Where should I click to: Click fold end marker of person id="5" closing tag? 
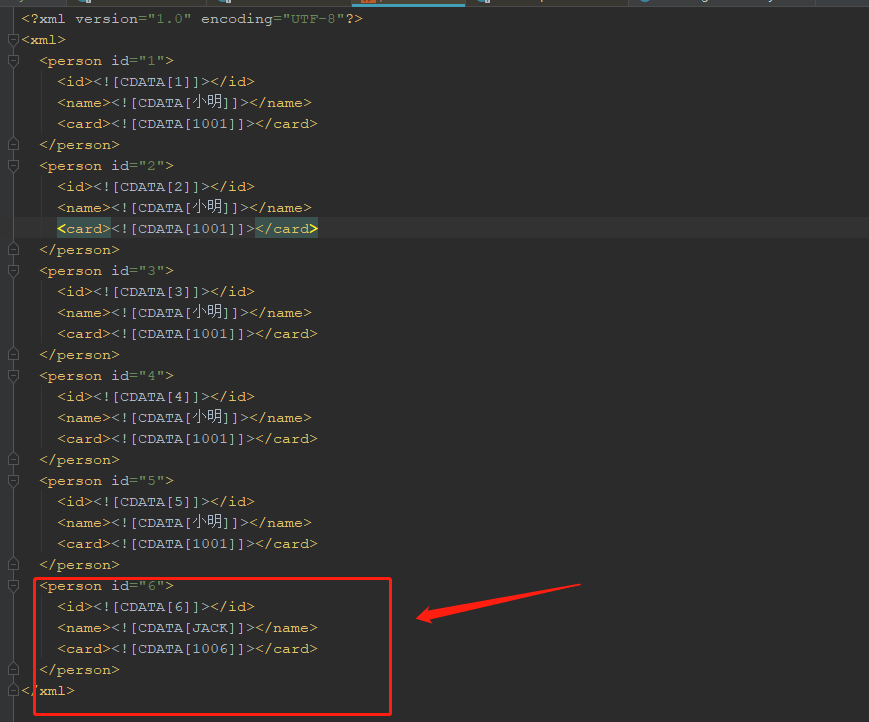point(14,565)
